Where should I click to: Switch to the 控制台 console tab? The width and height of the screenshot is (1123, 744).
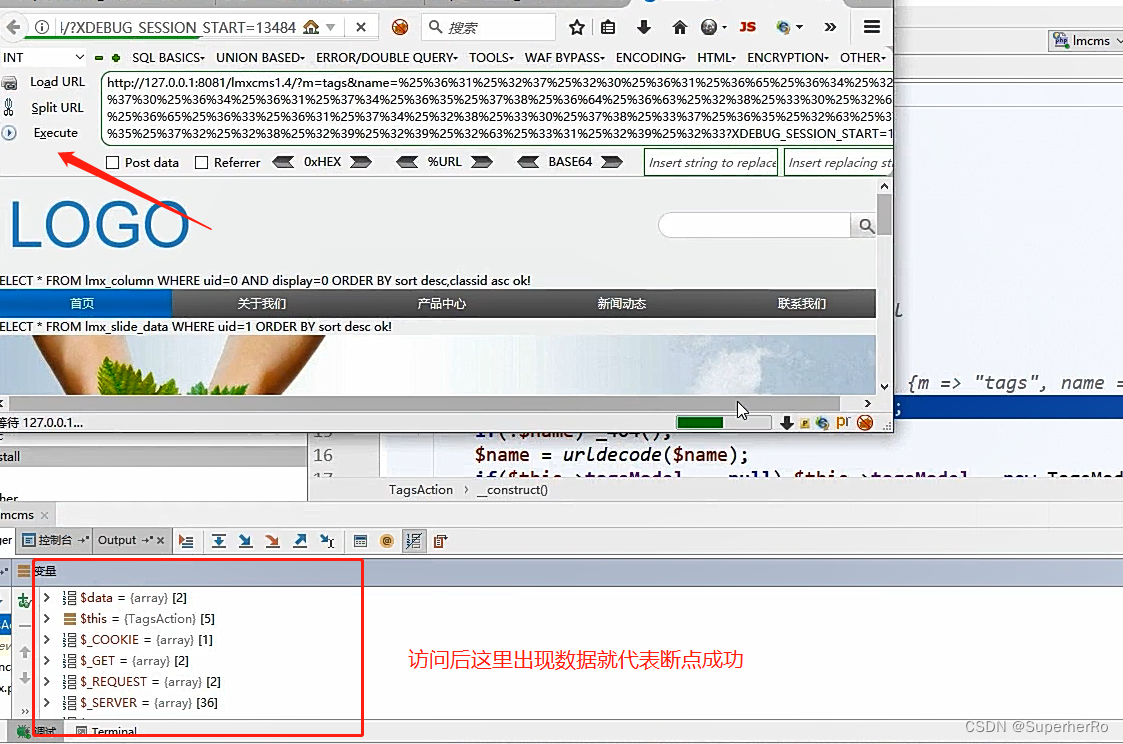[x=54, y=540]
